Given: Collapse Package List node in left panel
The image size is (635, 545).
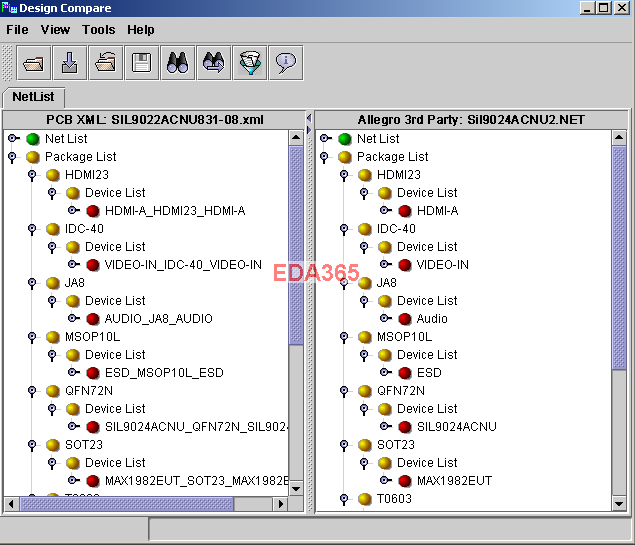Looking at the screenshot, I should (12, 157).
